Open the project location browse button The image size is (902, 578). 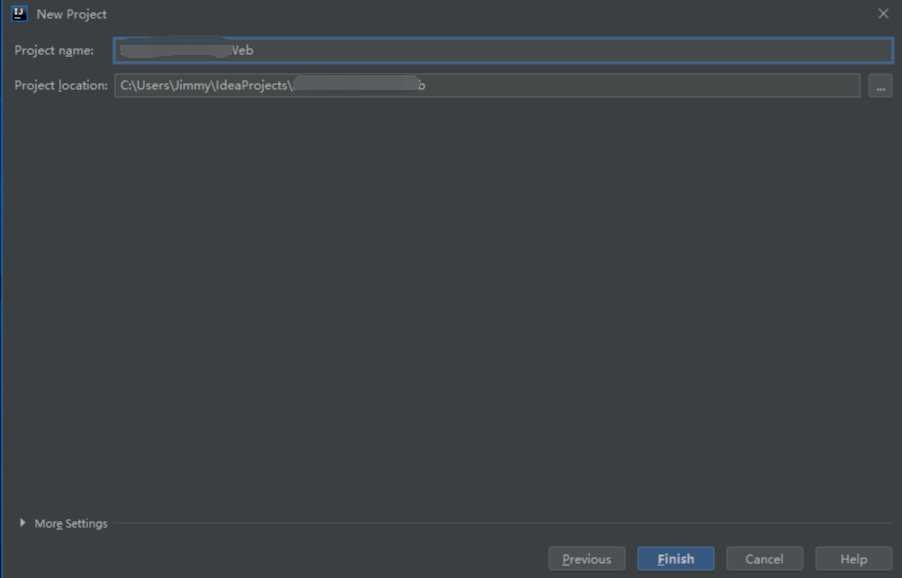pyautogui.click(x=880, y=86)
